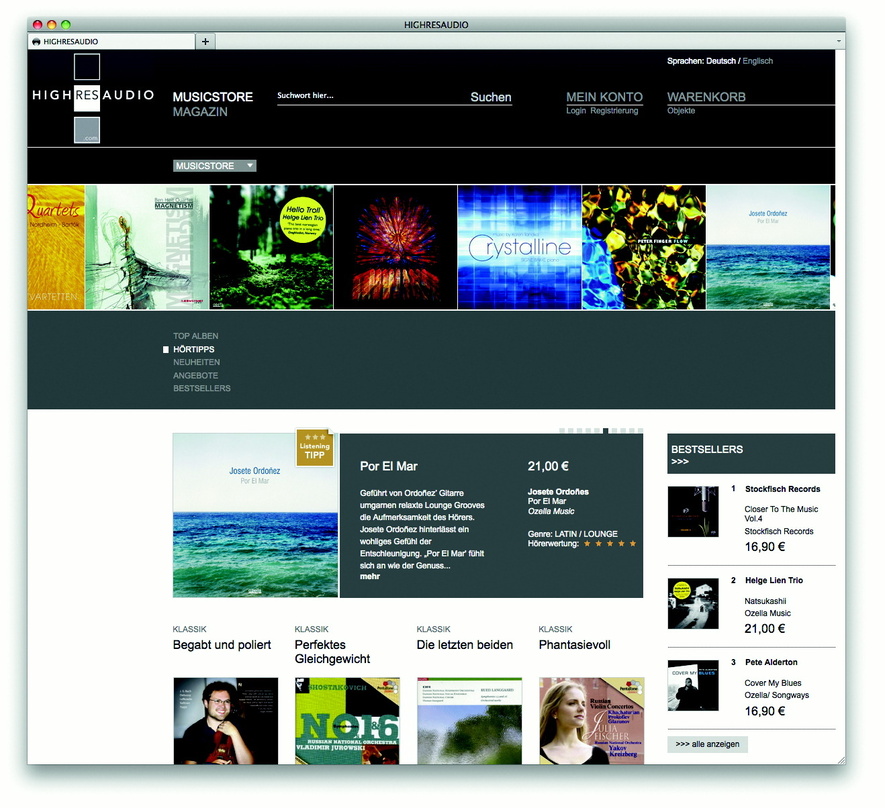Viewport: 885px width, 808px height.
Task: Switch language to Deutsch
Action: coord(721,61)
